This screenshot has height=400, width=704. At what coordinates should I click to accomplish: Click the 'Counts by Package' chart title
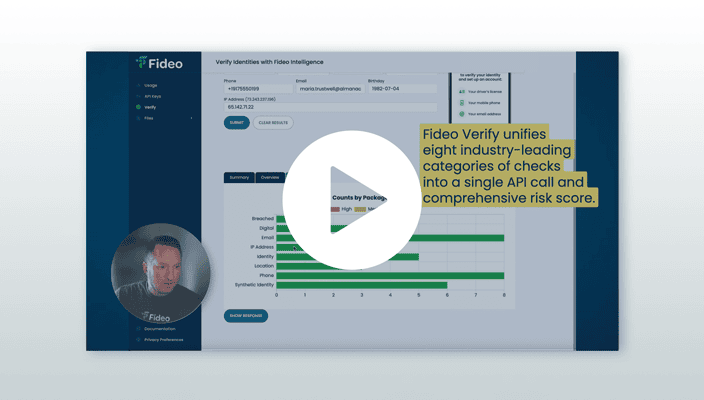359,198
